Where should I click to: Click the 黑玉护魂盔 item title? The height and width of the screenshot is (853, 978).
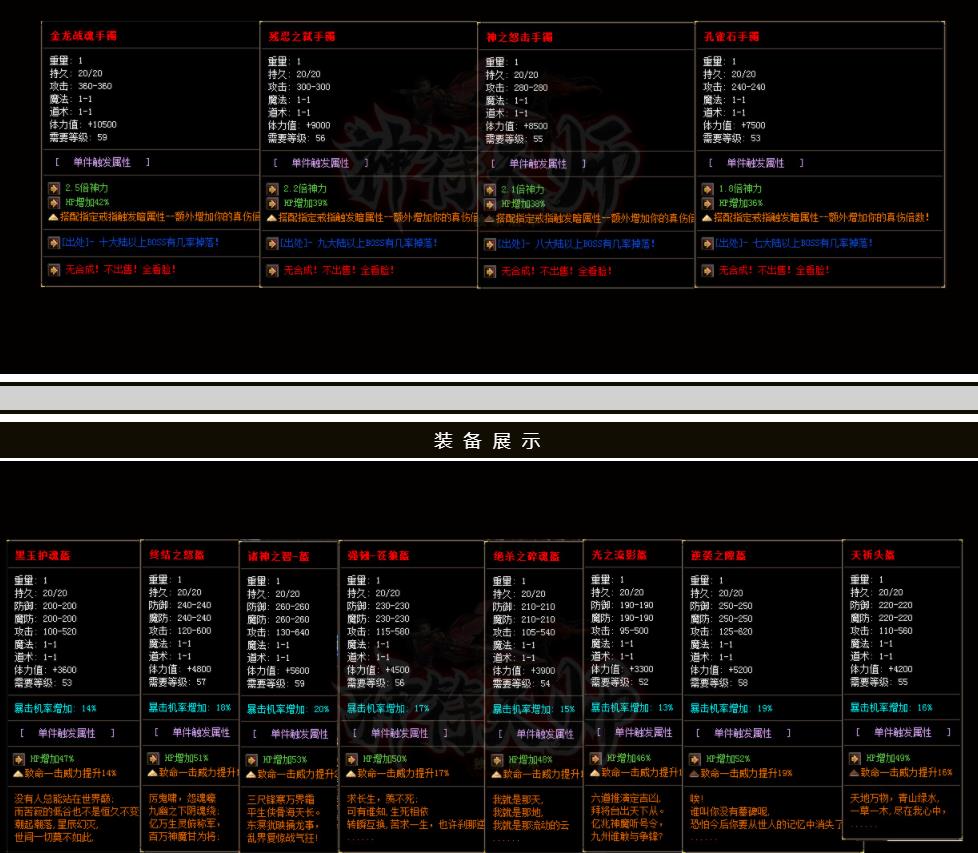[43, 555]
